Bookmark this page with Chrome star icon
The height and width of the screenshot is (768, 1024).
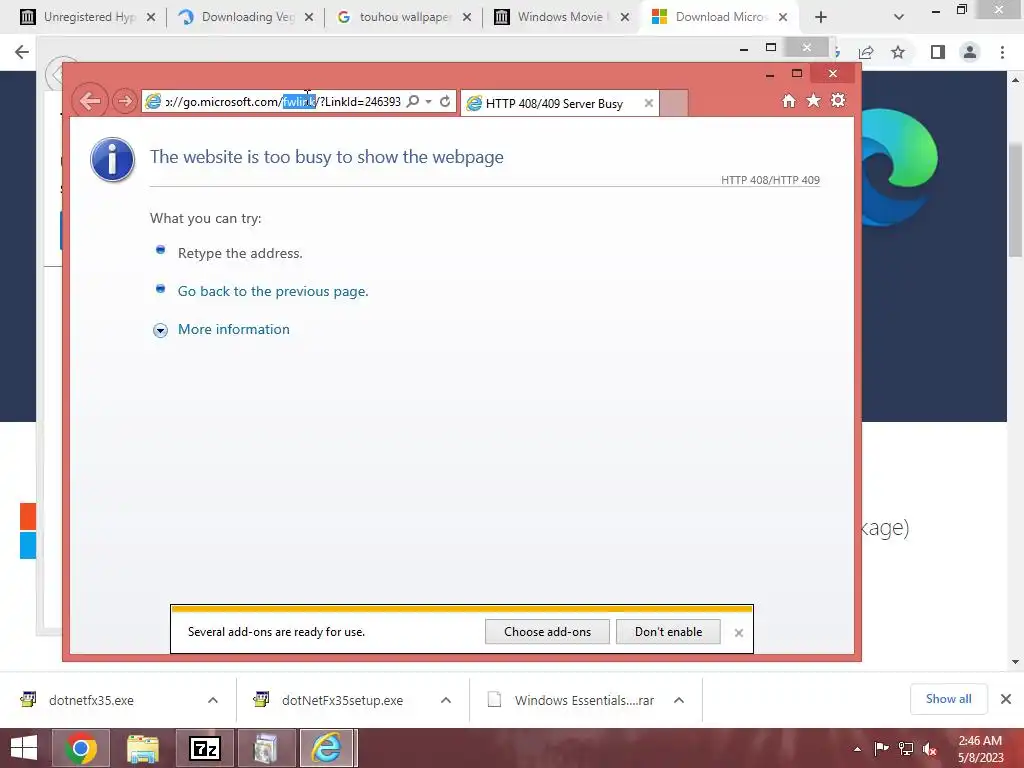(x=898, y=52)
